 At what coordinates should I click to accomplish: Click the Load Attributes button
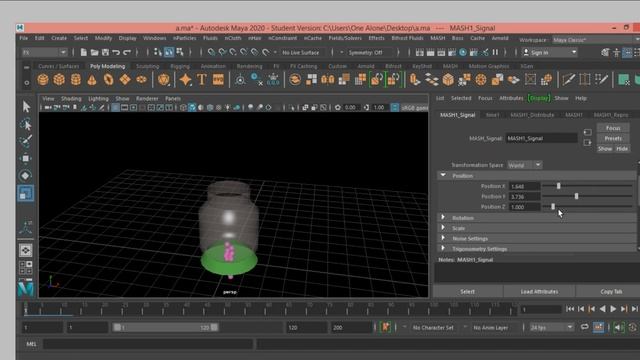(x=539, y=291)
